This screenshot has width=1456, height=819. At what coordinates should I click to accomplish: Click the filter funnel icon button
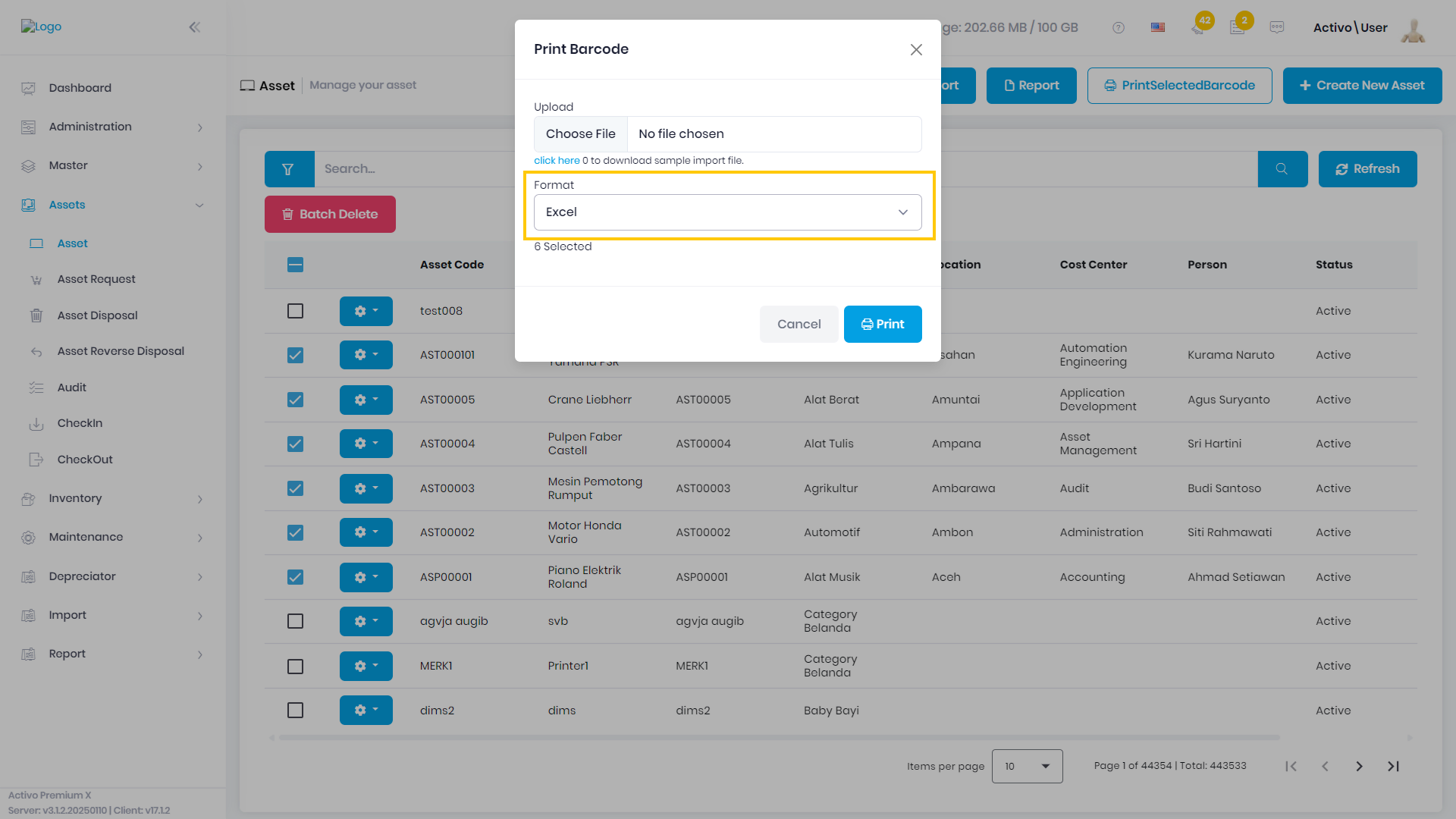[289, 169]
